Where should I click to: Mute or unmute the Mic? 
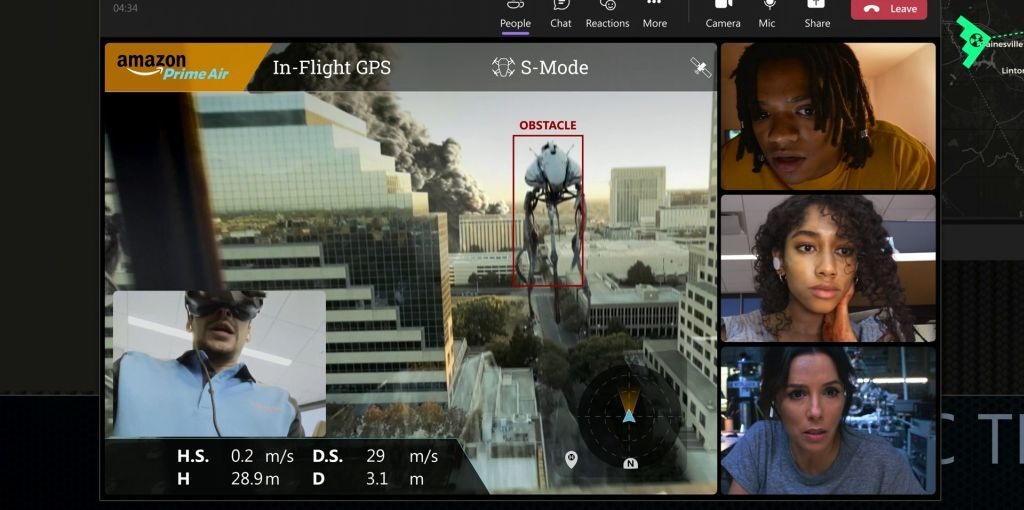(x=767, y=14)
